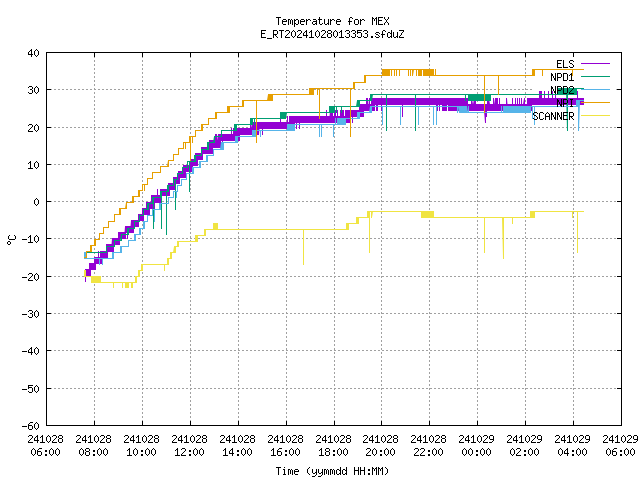640x480 pixels.
Task: Click the y-axis tick label -10
Action: pyautogui.click(x=31, y=239)
